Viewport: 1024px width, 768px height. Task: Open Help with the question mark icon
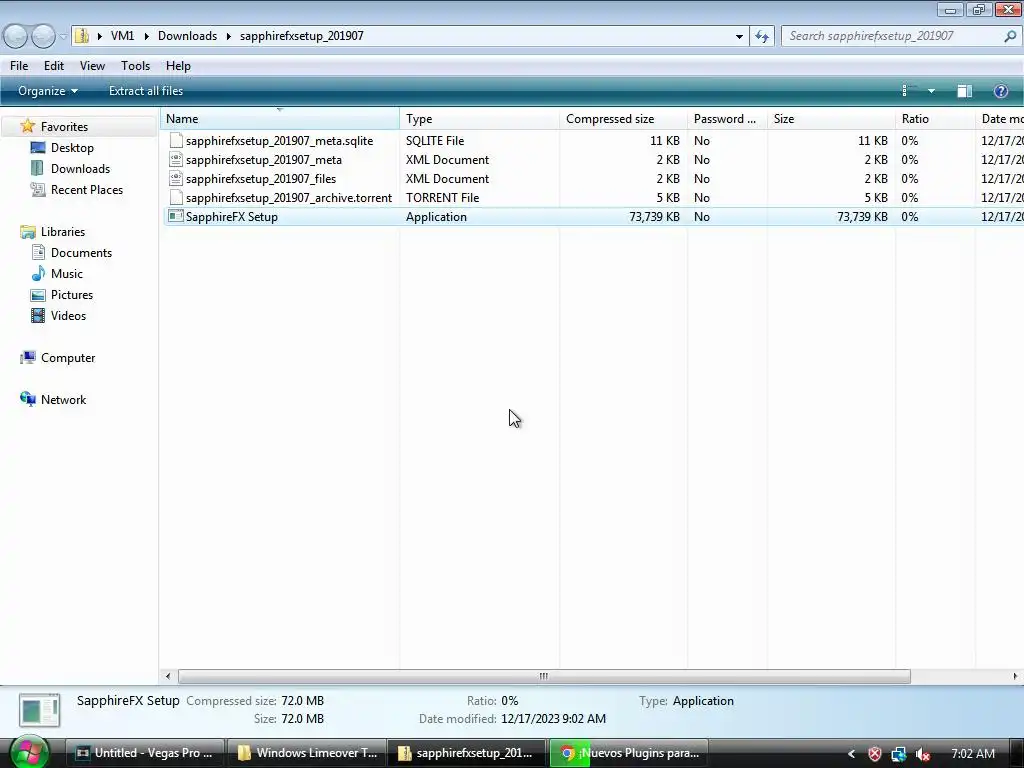[1000, 91]
